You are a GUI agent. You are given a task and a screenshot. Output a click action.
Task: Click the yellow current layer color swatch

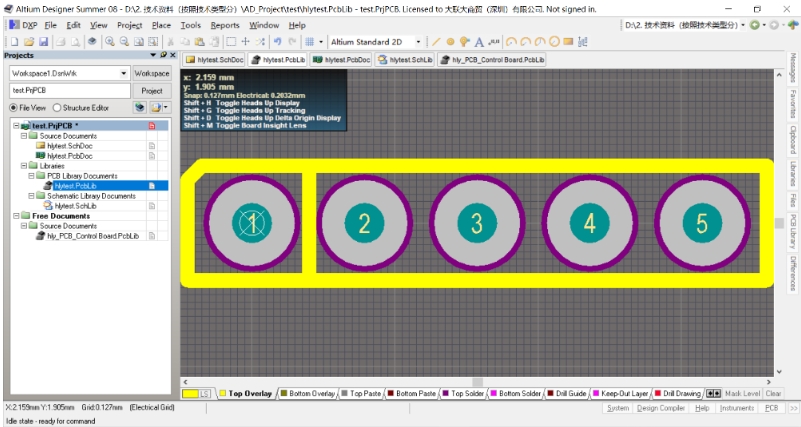click(190, 394)
